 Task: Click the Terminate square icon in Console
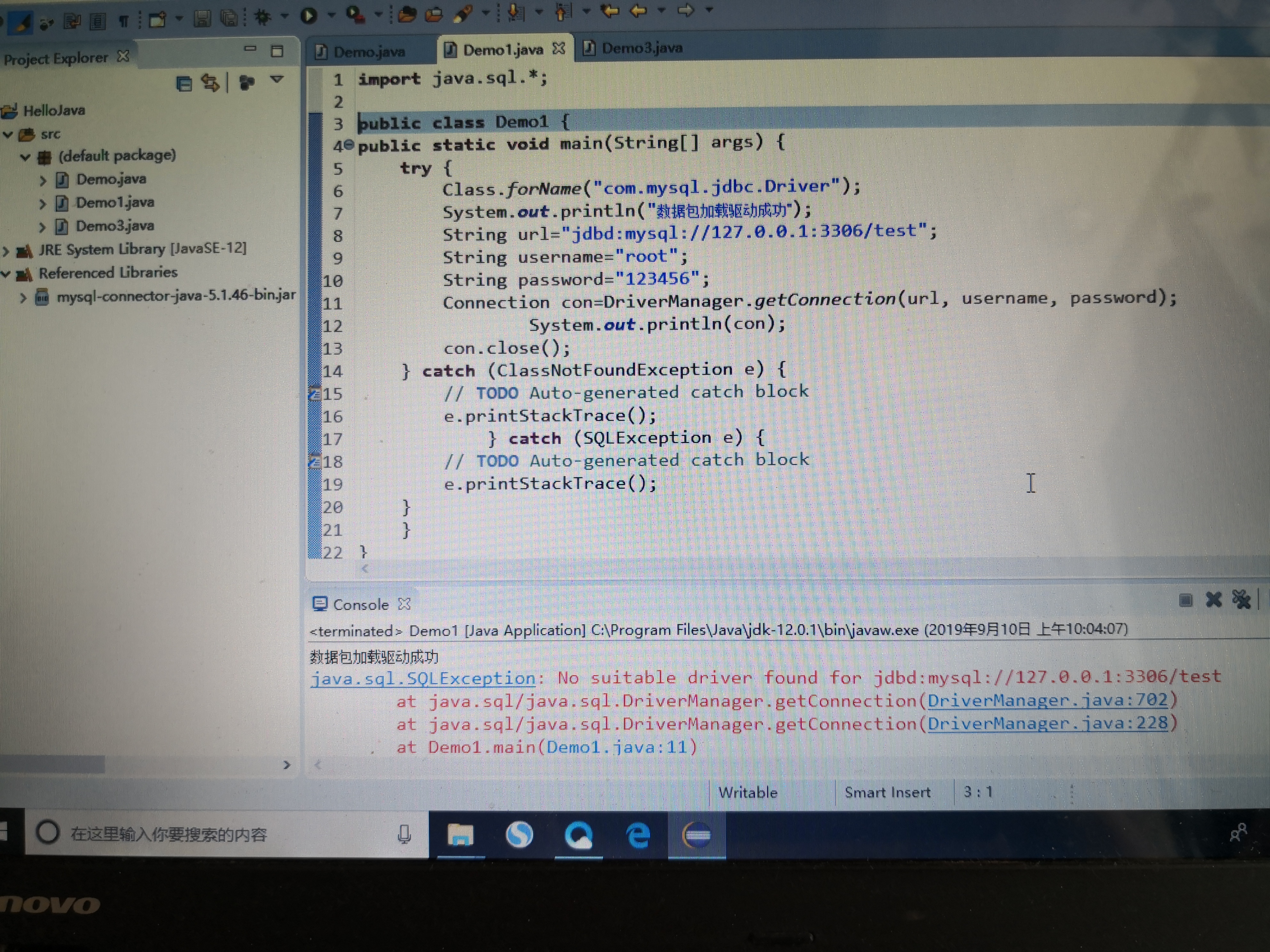(x=1186, y=601)
